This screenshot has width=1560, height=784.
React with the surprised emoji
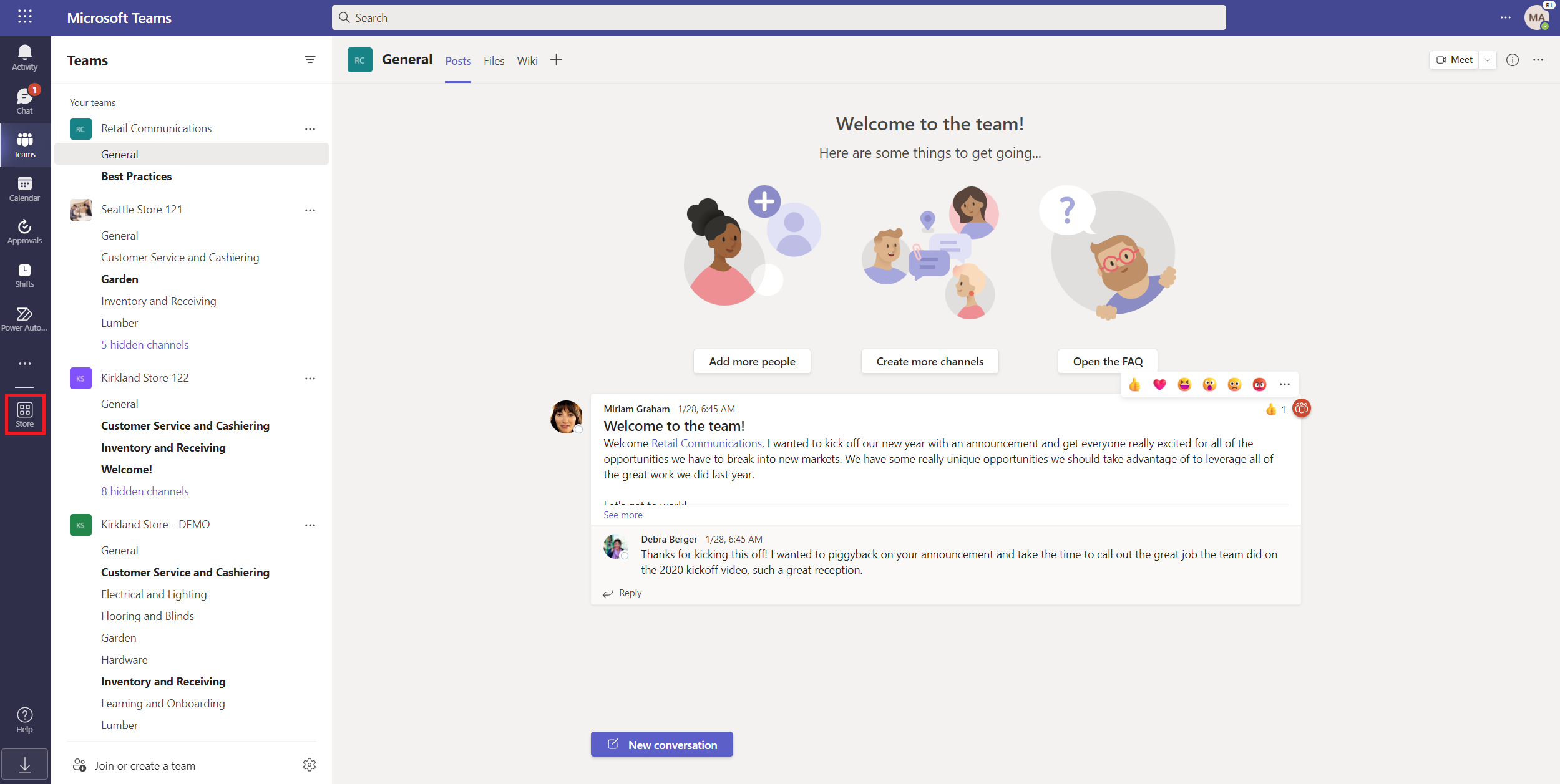1209,385
